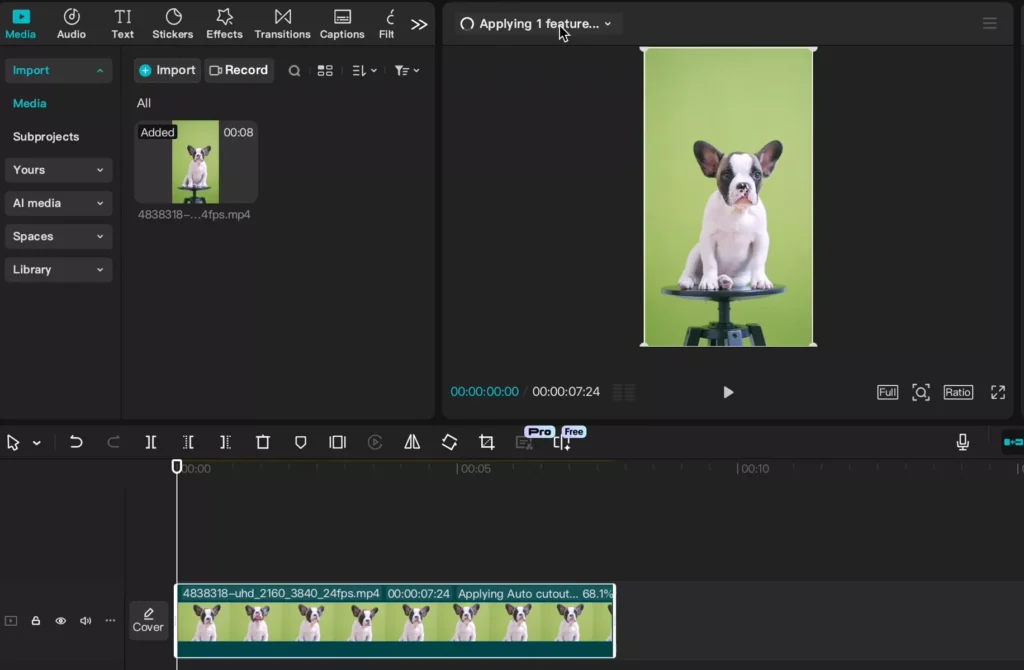Click the Record button
Image resolution: width=1024 pixels, height=670 pixels.
[x=239, y=70]
